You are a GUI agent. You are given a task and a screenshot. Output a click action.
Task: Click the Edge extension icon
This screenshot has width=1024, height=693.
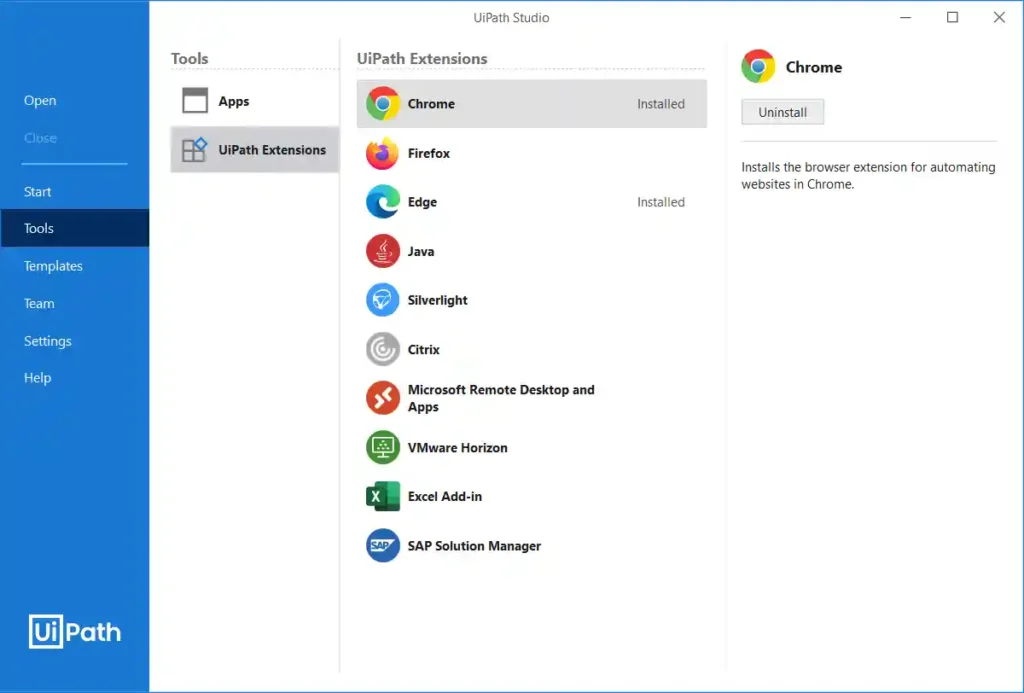pos(383,202)
